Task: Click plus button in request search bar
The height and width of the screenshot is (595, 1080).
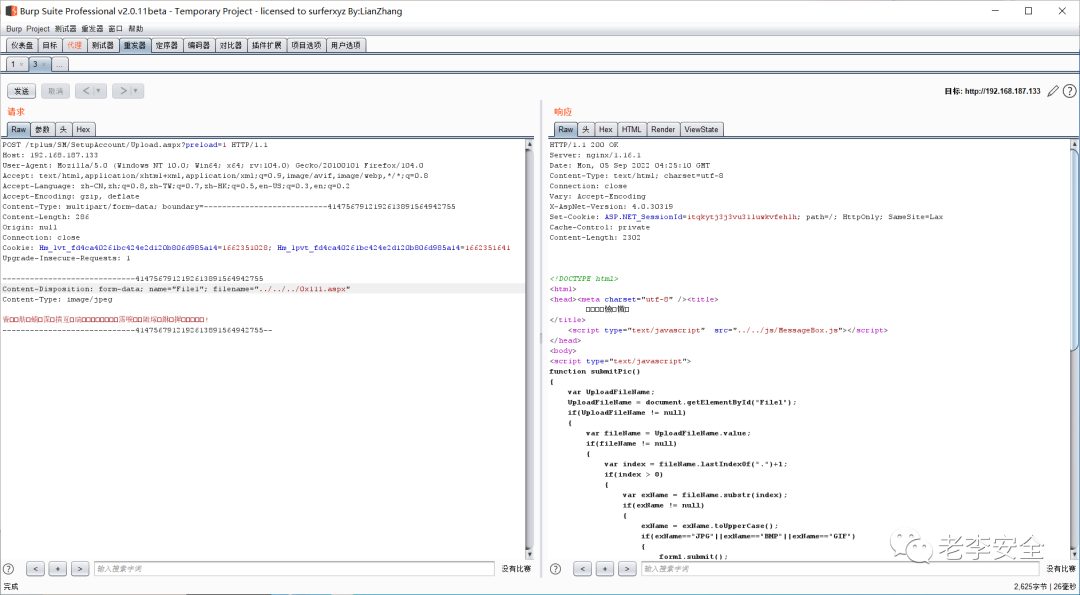Action: point(58,569)
